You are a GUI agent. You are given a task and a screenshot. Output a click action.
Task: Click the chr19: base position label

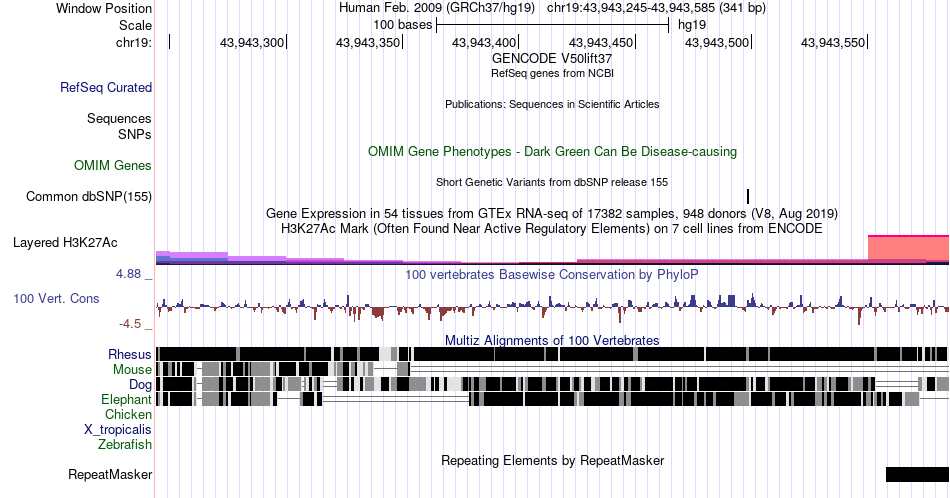(133, 42)
